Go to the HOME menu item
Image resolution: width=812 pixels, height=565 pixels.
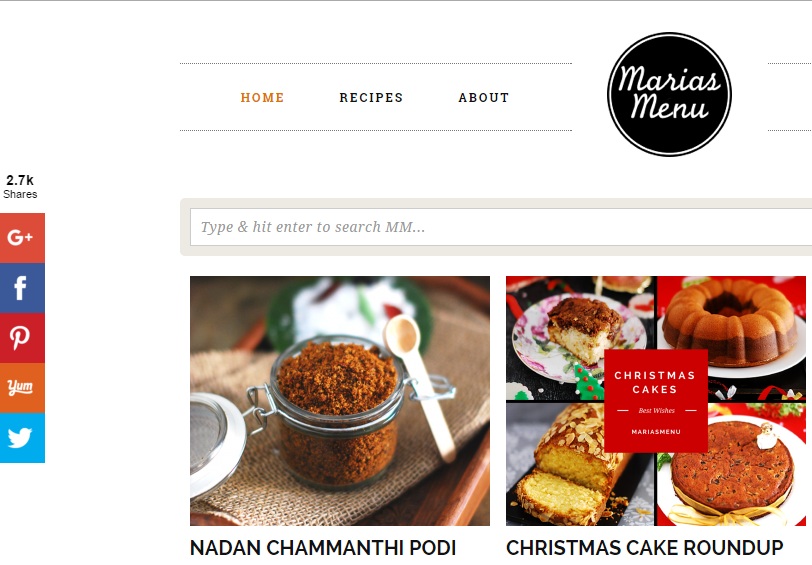tap(262, 97)
